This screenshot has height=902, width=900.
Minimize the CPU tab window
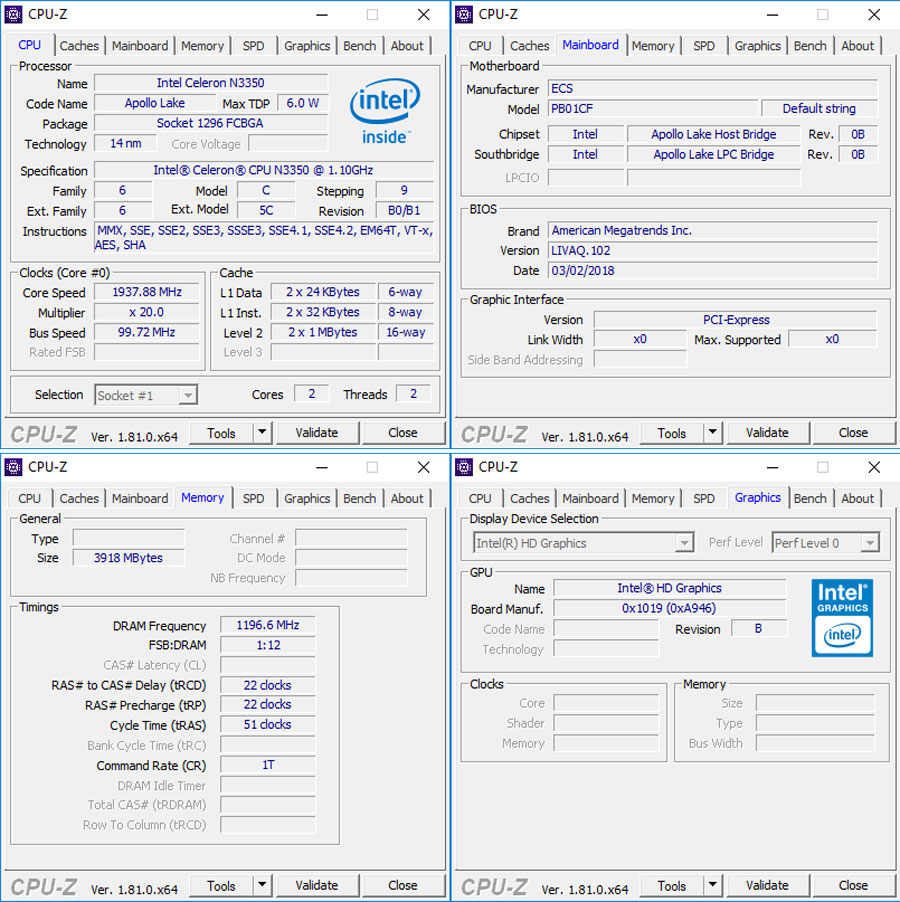(x=322, y=15)
